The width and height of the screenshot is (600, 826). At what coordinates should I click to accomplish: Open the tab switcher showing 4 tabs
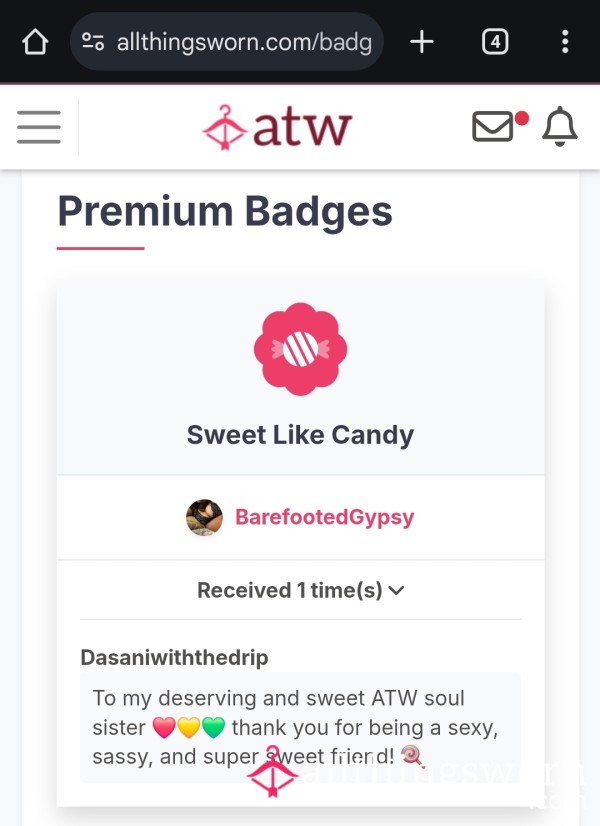pos(495,42)
